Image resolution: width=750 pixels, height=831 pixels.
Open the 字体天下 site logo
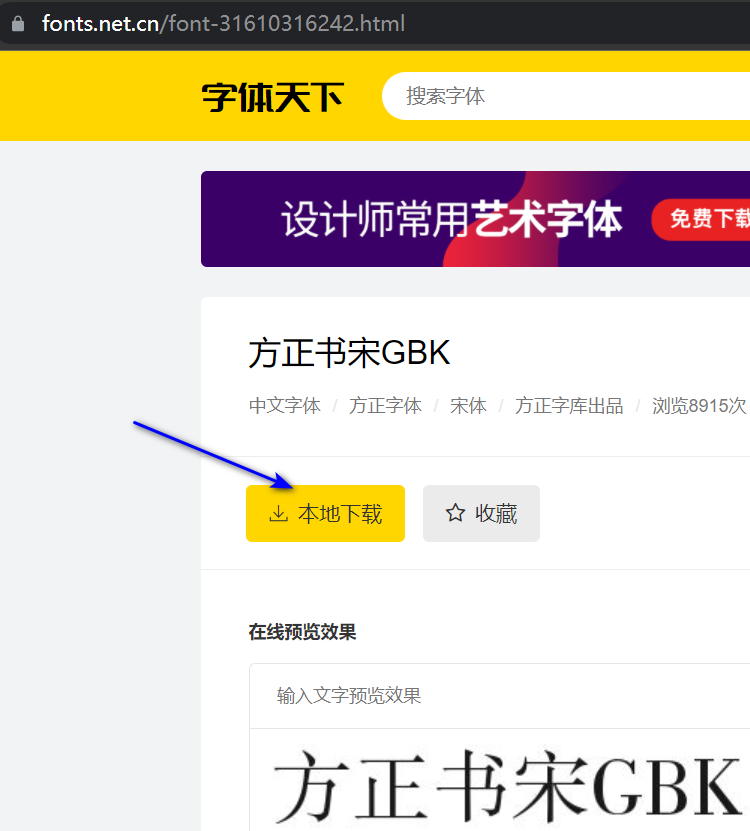tap(273, 97)
